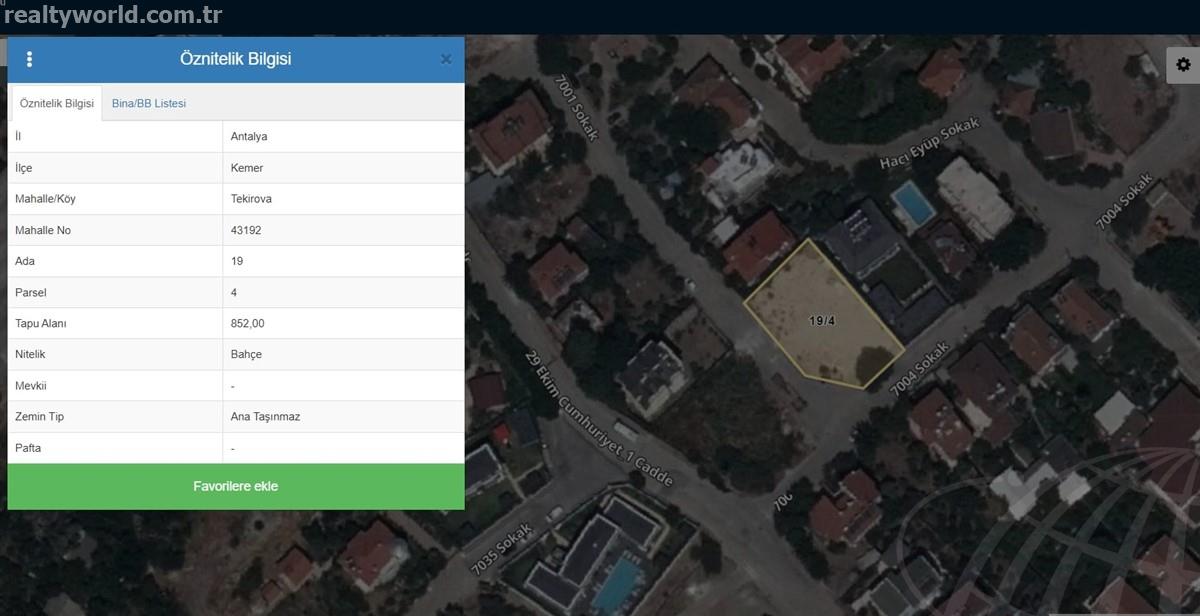1200x616 pixels.
Task: Select the value Kemer in the İlçe row
Action: [x=247, y=168]
